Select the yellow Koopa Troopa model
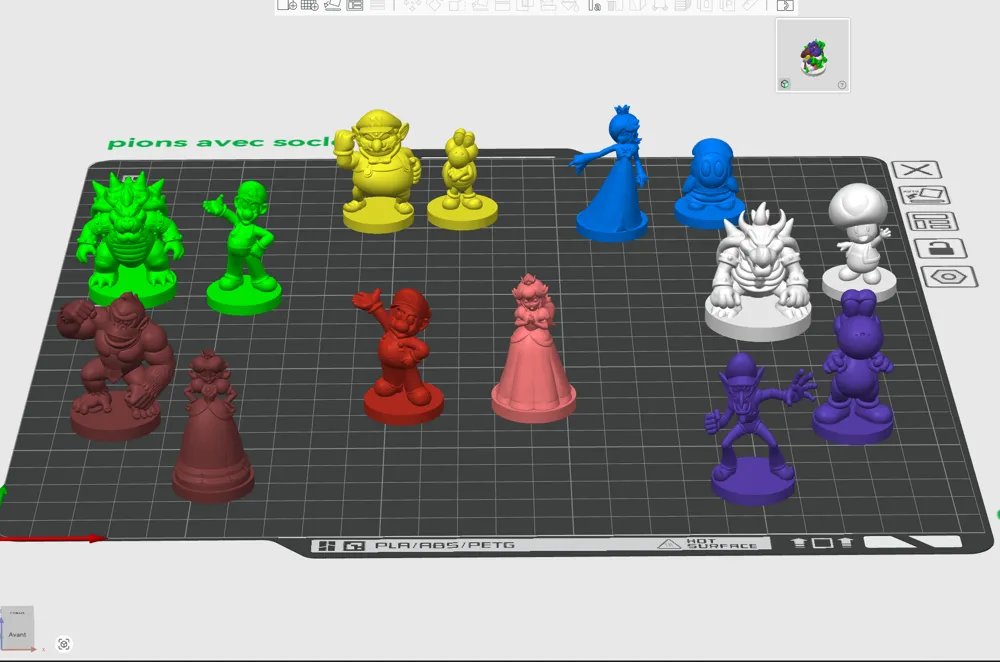Viewport: 1000px width, 662px height. [x=462, y=180]
